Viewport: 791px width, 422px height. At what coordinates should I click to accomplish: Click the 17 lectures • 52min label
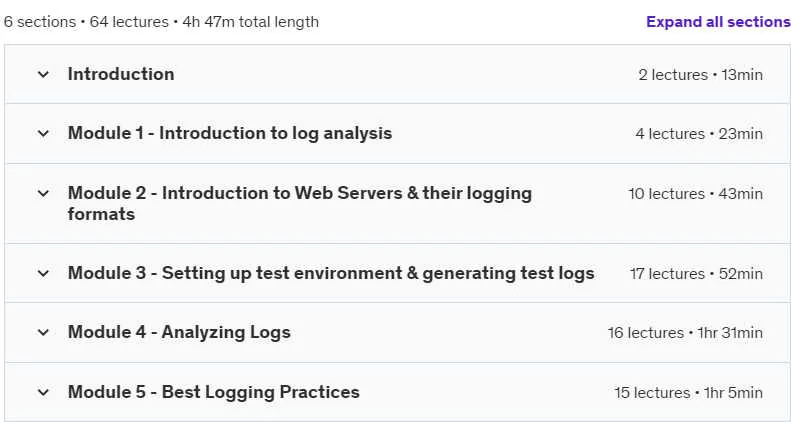coord(696,274)
